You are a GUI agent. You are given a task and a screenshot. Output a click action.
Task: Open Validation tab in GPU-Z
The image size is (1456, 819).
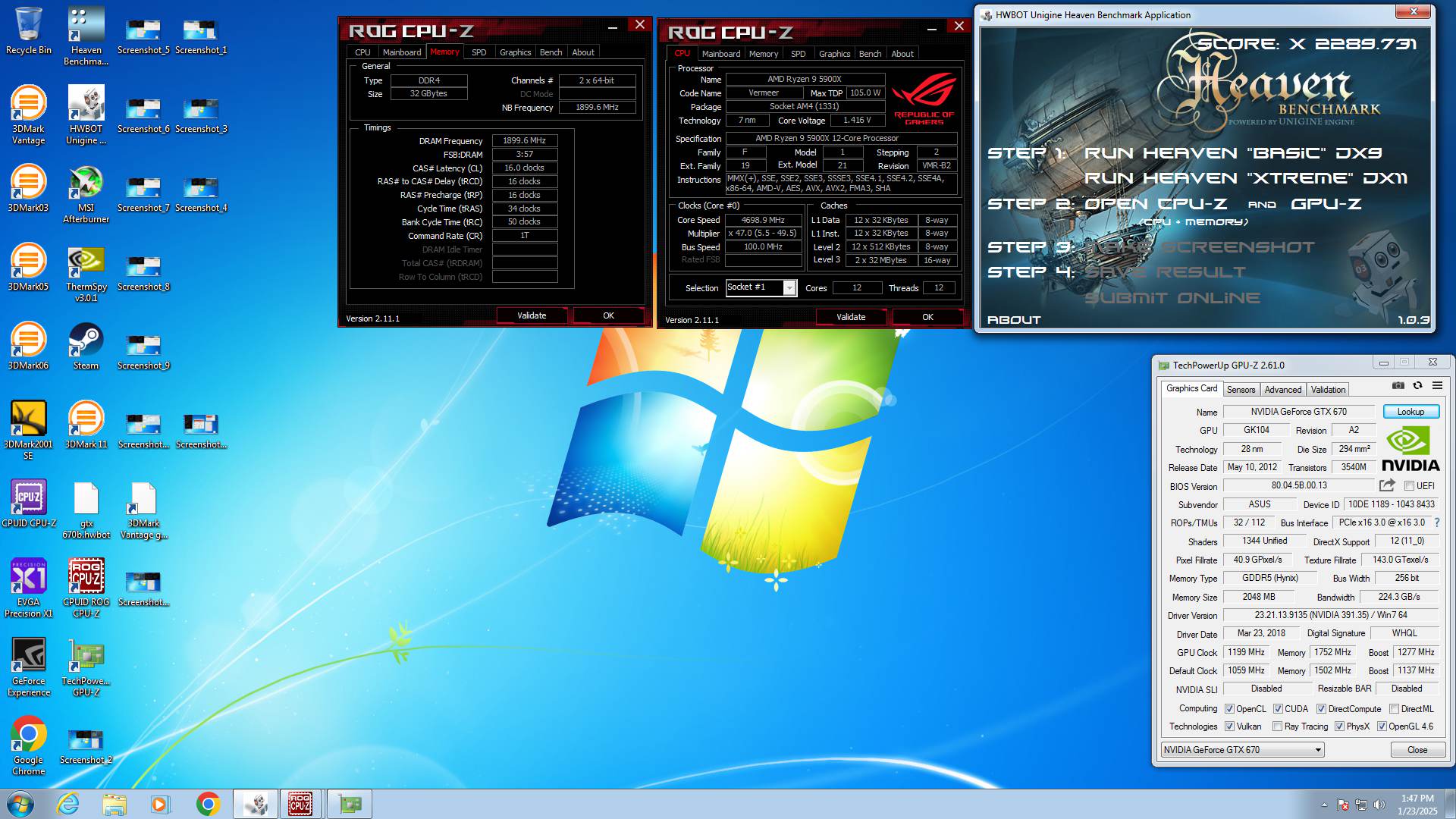pos(1328,389)
